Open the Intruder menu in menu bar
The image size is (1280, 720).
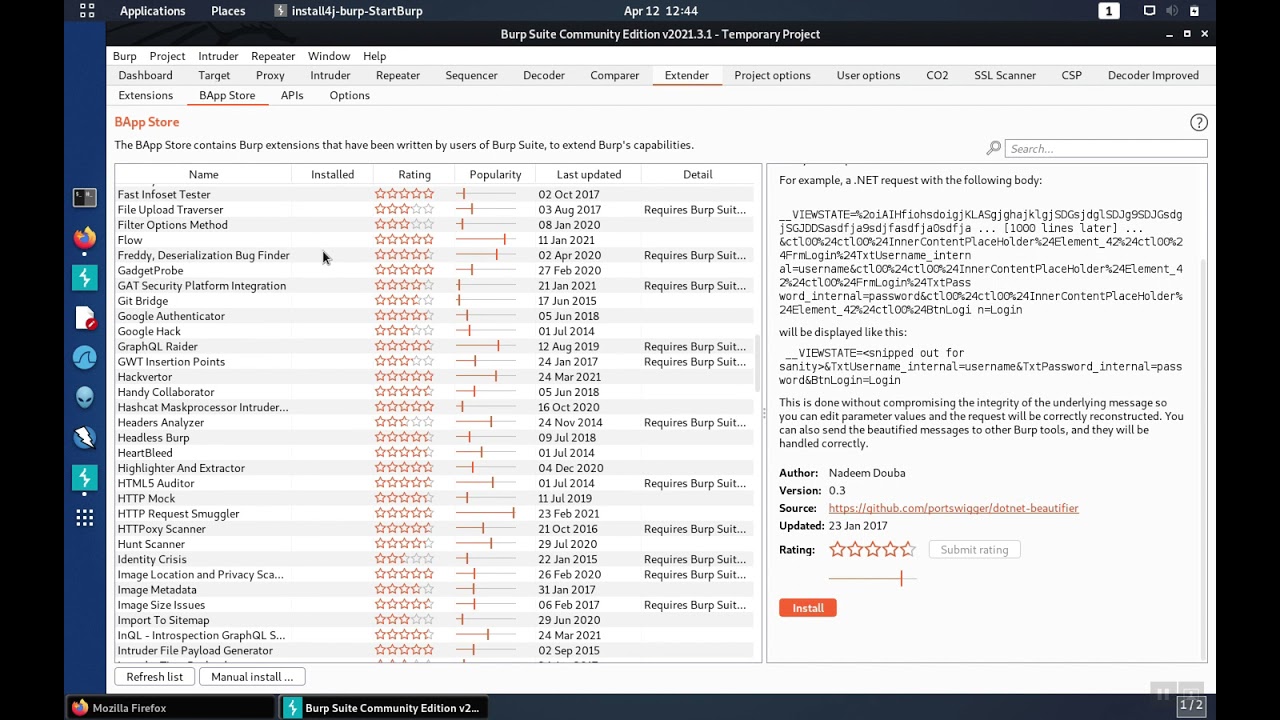218,56
